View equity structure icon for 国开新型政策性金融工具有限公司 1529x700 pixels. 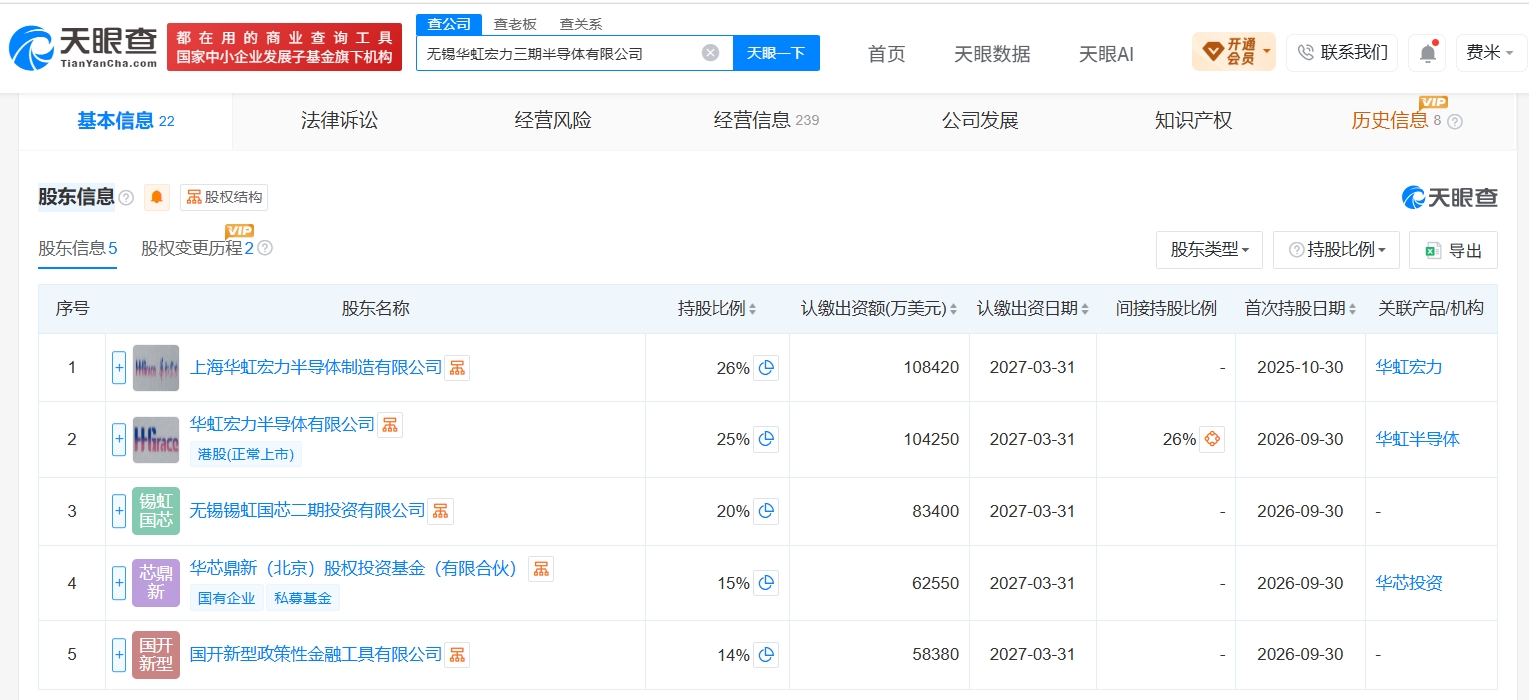457,655
